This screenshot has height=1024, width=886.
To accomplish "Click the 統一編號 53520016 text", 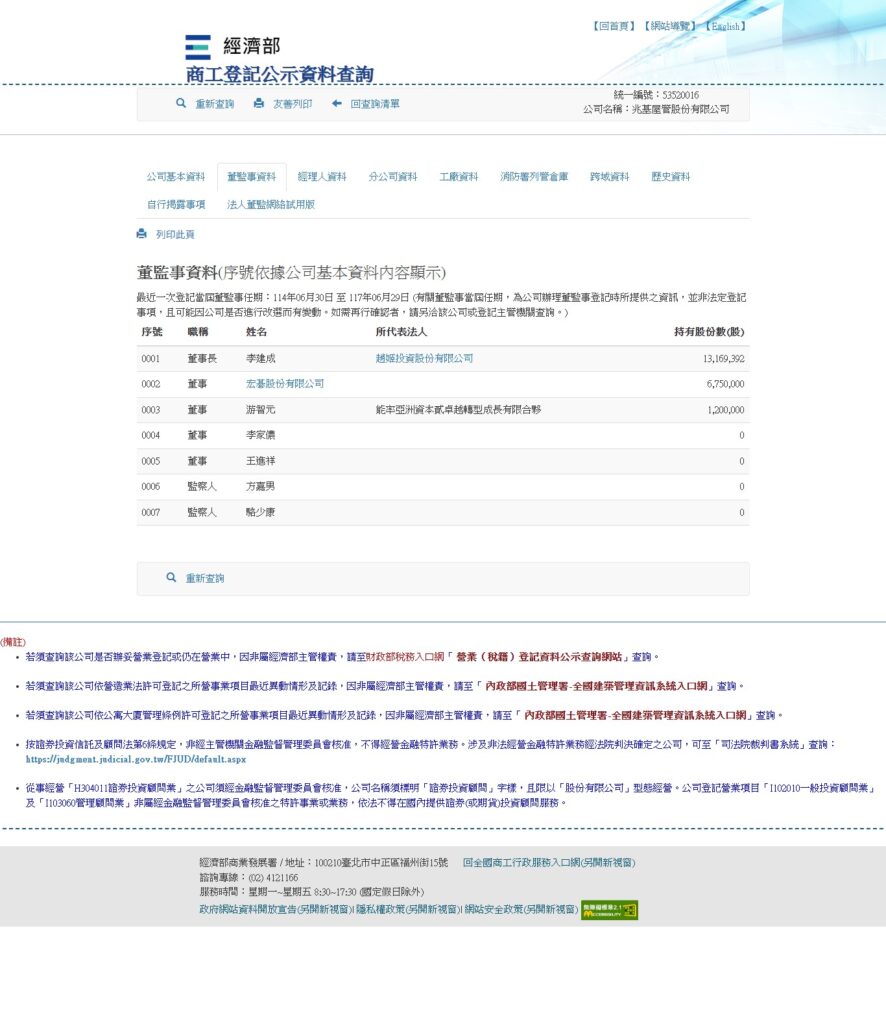I will [x=656, y=95].
